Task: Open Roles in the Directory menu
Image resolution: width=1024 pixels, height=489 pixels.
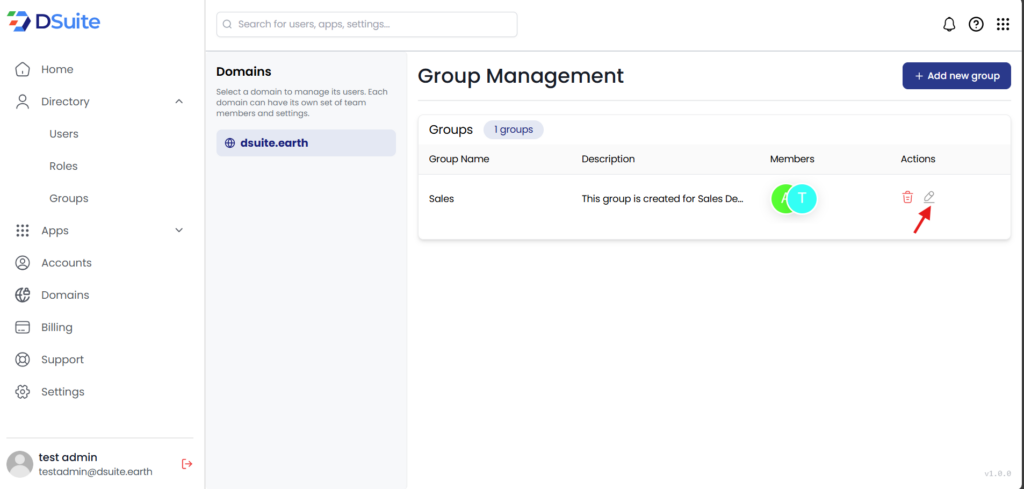Action: click(63, 166)
